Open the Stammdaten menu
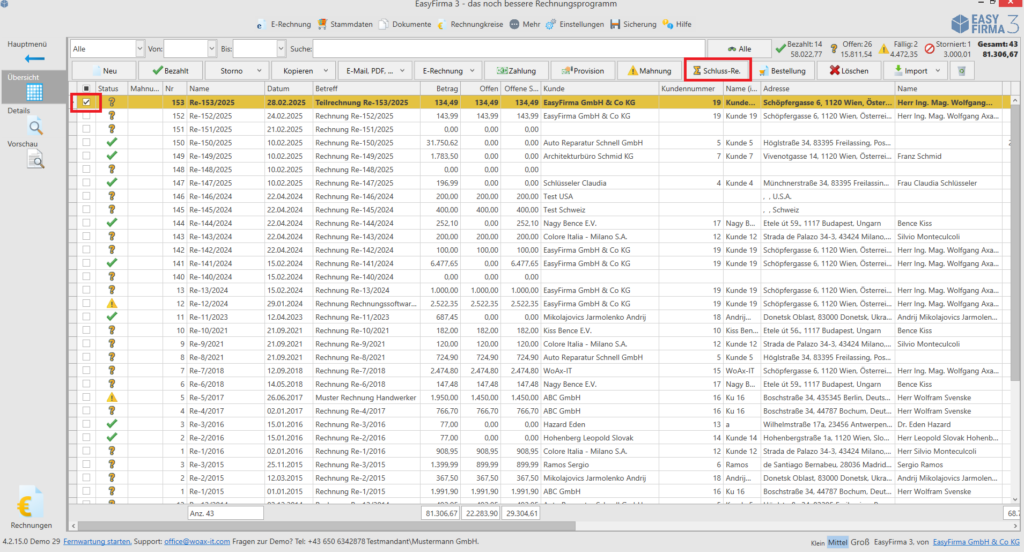This screenshot has width=1024, height=552. (x=345, y=24)
